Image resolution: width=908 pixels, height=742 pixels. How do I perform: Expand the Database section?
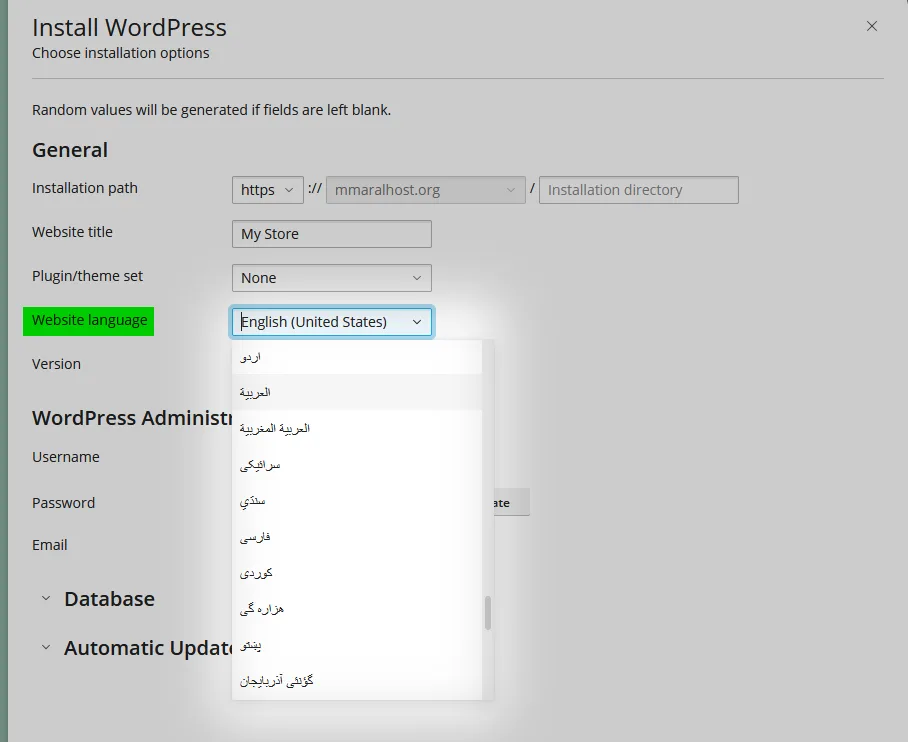pos(97,599)
